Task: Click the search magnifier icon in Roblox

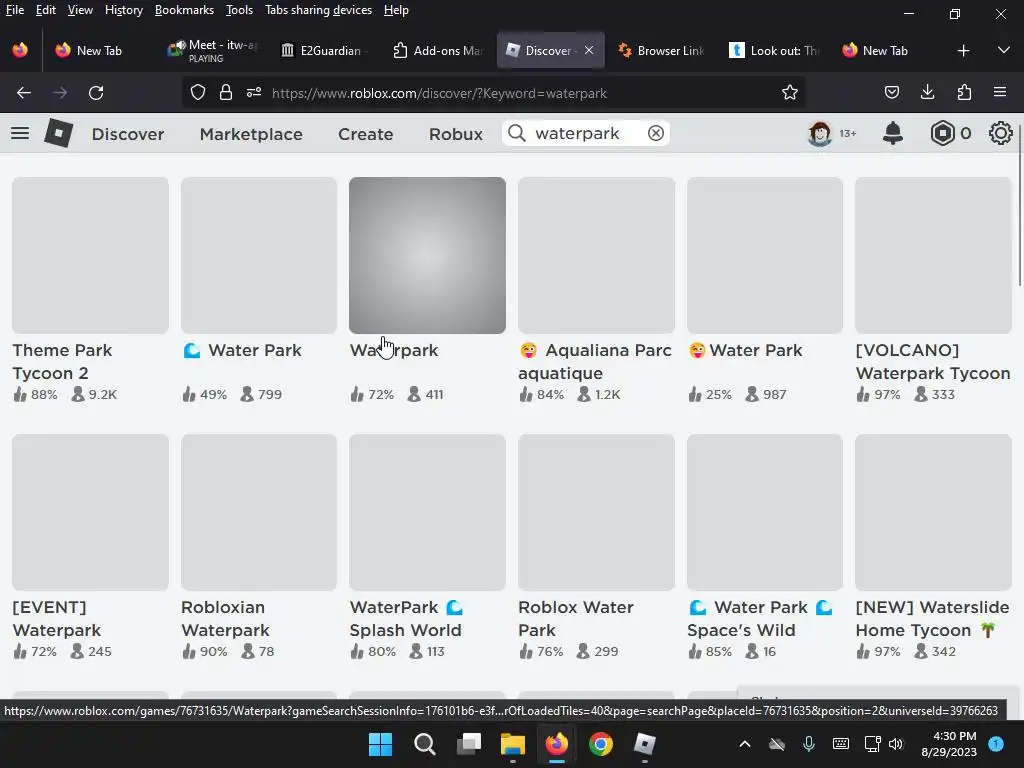Action: [517, 133]
